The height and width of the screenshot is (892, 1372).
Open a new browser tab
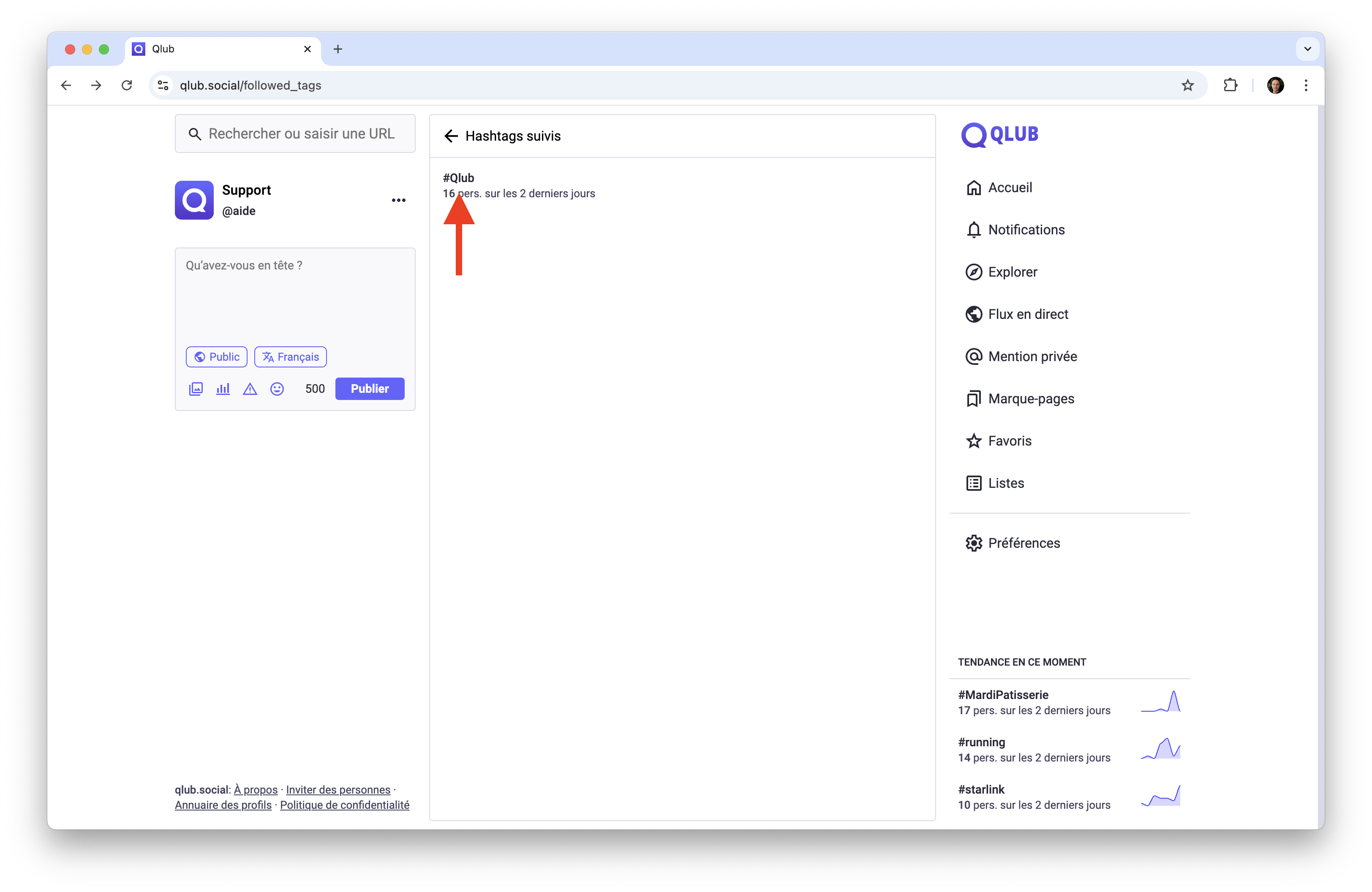338,49
